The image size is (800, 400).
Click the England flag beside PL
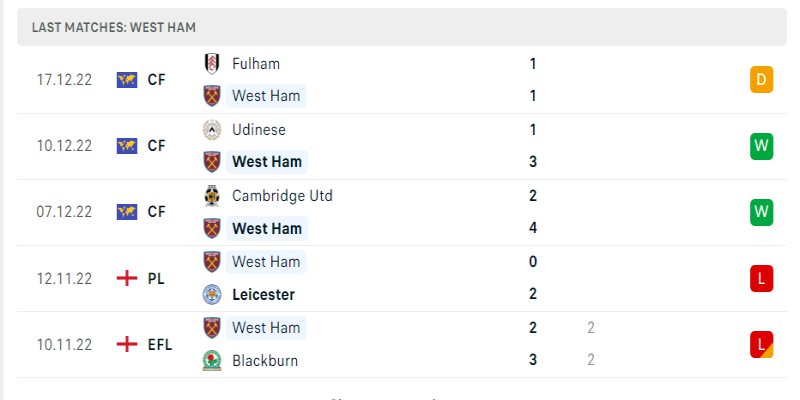pyautogui.click(x=126, y=278)
